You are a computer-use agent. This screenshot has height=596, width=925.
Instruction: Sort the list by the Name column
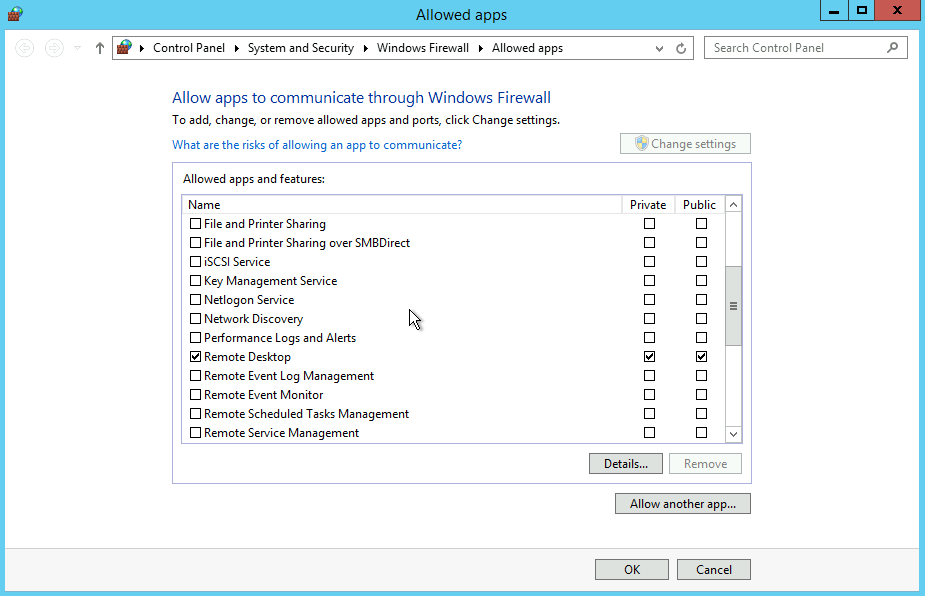point(401,205)
